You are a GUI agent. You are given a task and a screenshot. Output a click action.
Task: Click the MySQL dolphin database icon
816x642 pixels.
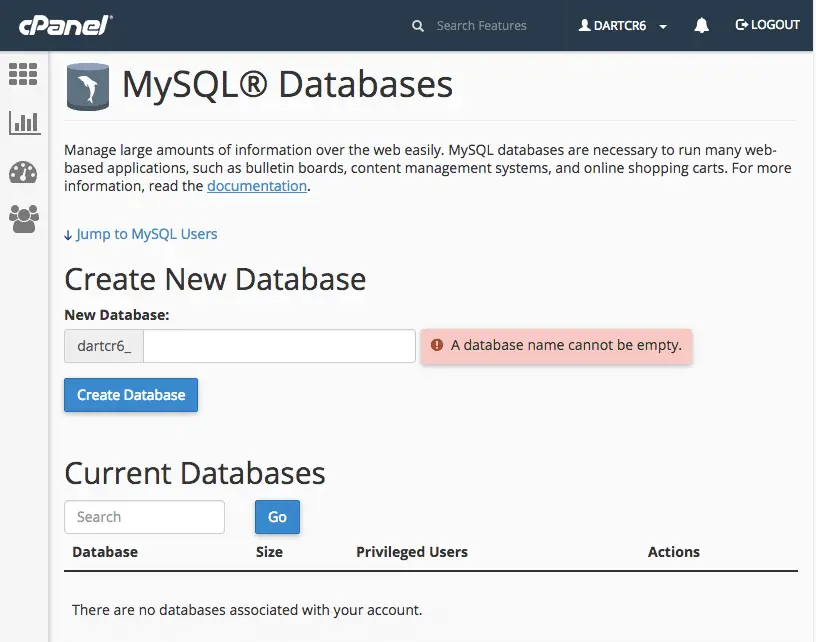point(88,86)
